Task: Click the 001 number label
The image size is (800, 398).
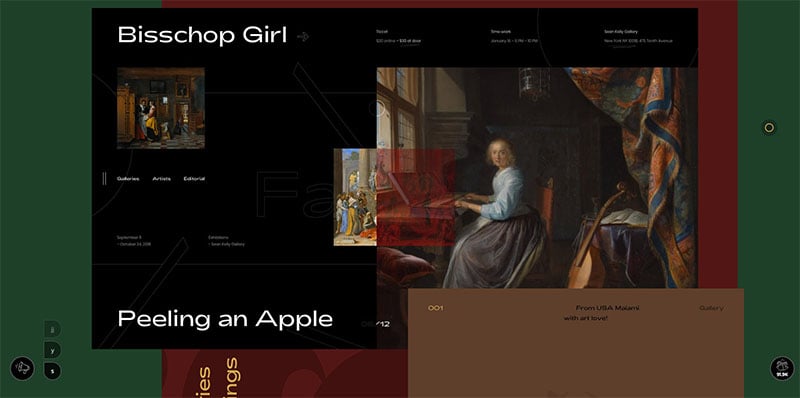Action: pyautogui.click(x=435, y=308)
